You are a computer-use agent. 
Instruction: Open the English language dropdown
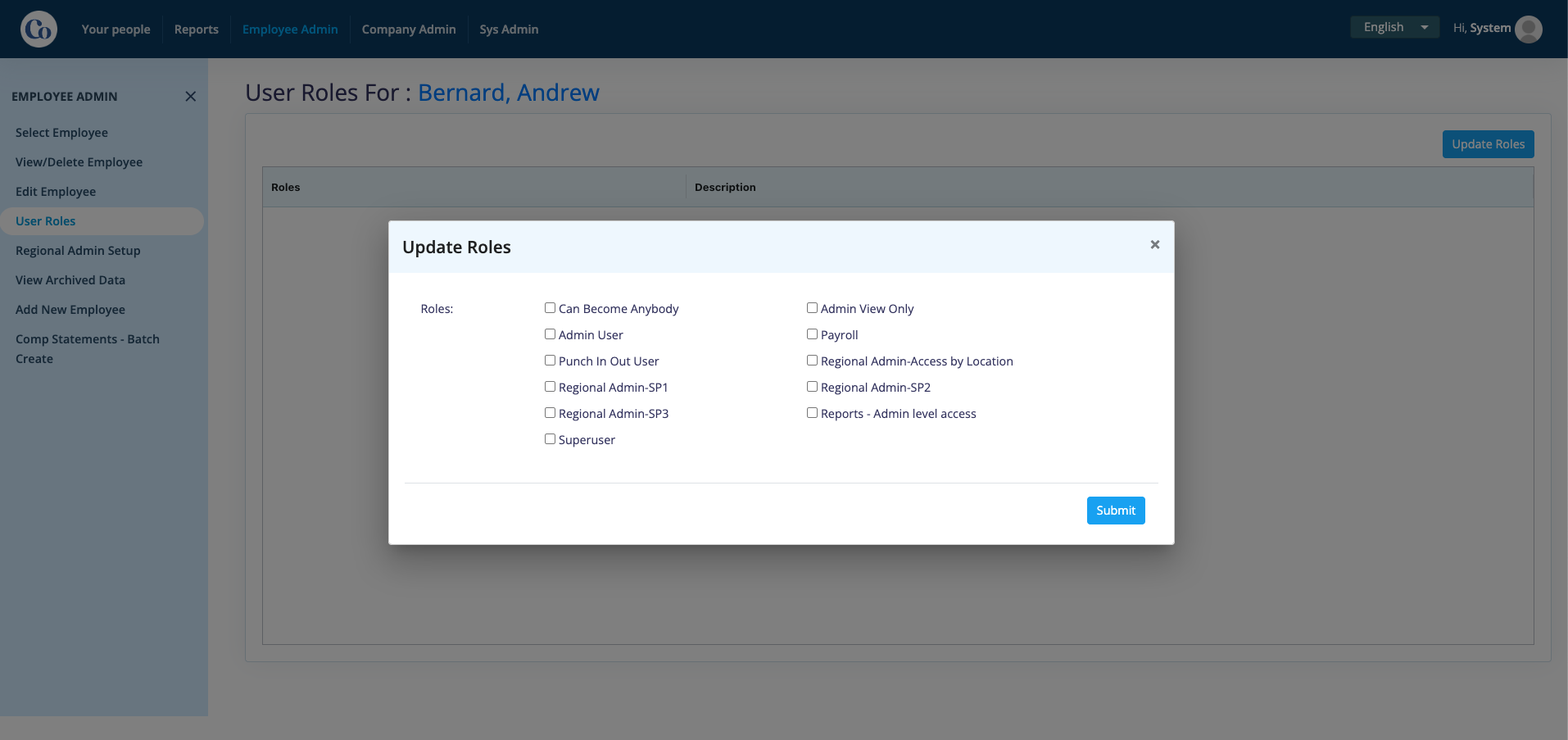(1394, 27)
